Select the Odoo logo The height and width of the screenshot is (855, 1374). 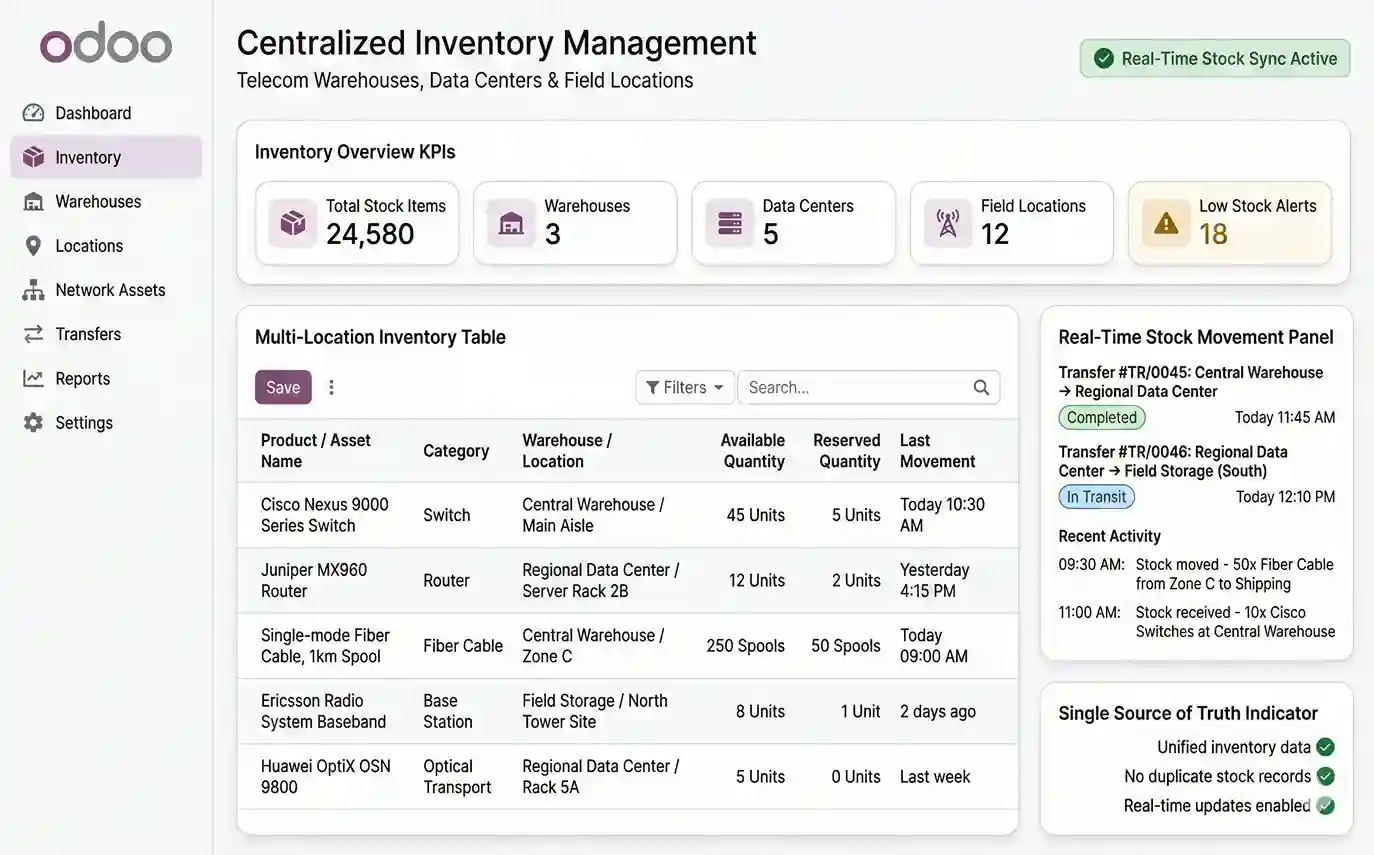pyautogui.click(x=106, y=43)
